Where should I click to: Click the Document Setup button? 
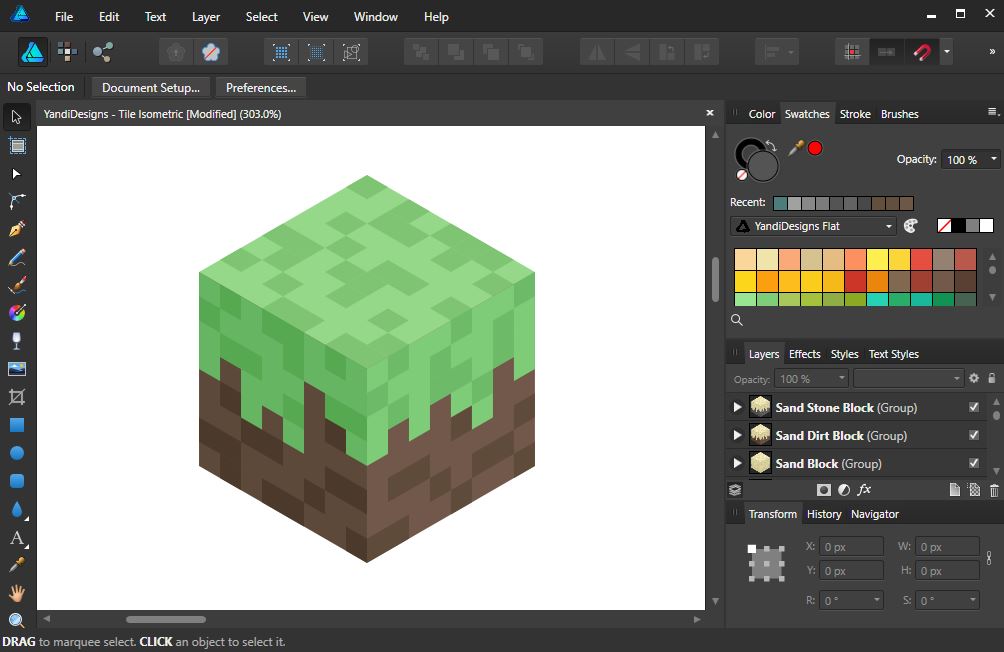pos(151,88)
